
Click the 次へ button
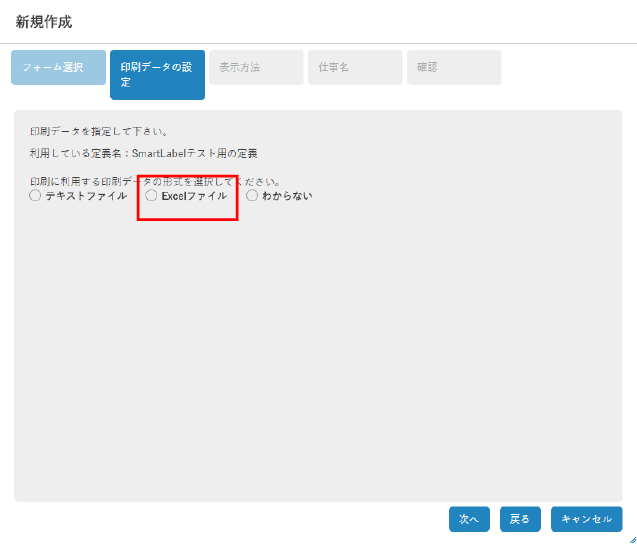click(x=469, y=519)
